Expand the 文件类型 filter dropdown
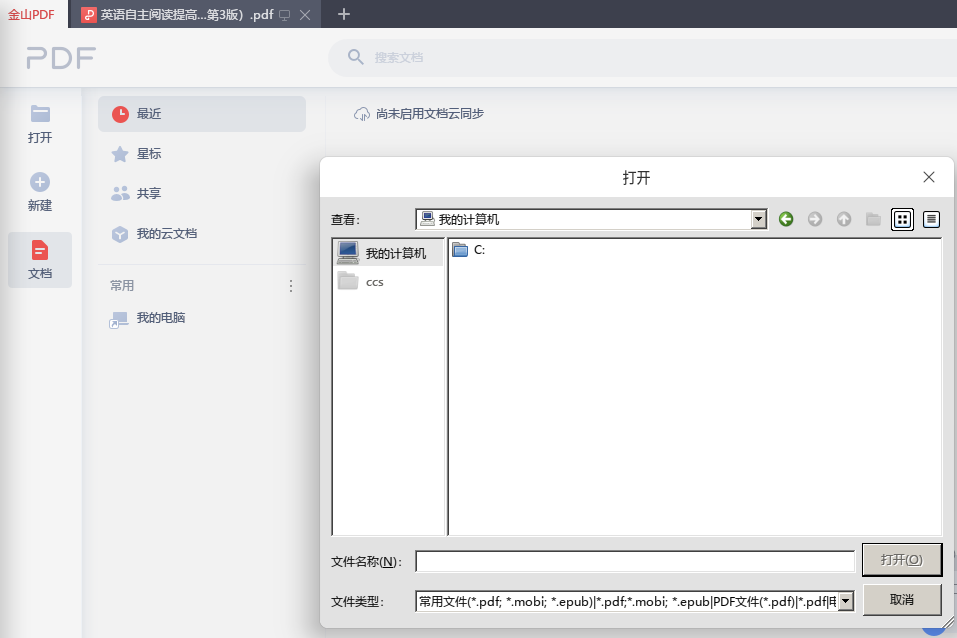Image resolution: width=957 pixels, height=638 pixels. tap(846, 601)
